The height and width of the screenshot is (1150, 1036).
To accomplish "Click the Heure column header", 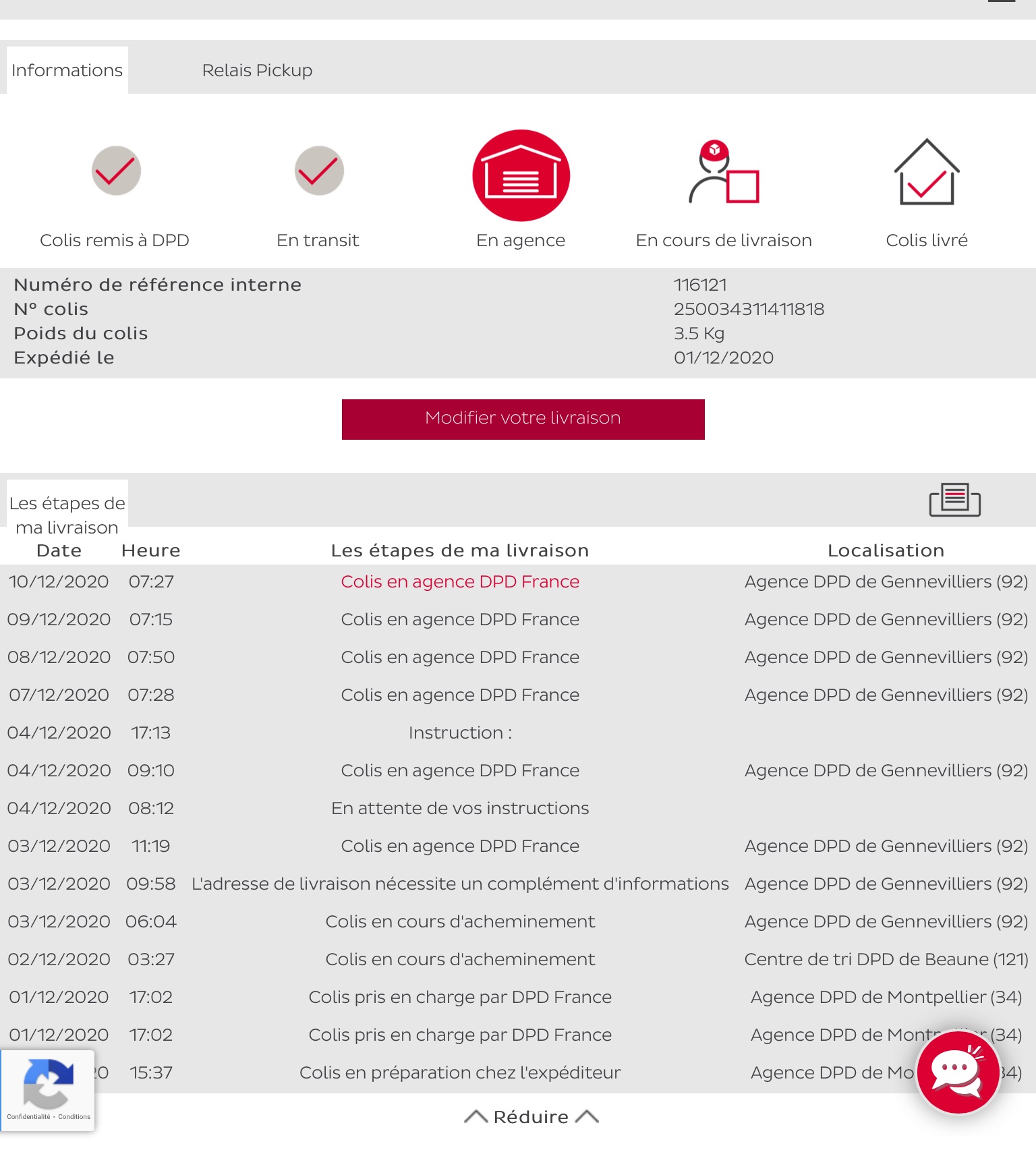I will [x=151, y=550].
